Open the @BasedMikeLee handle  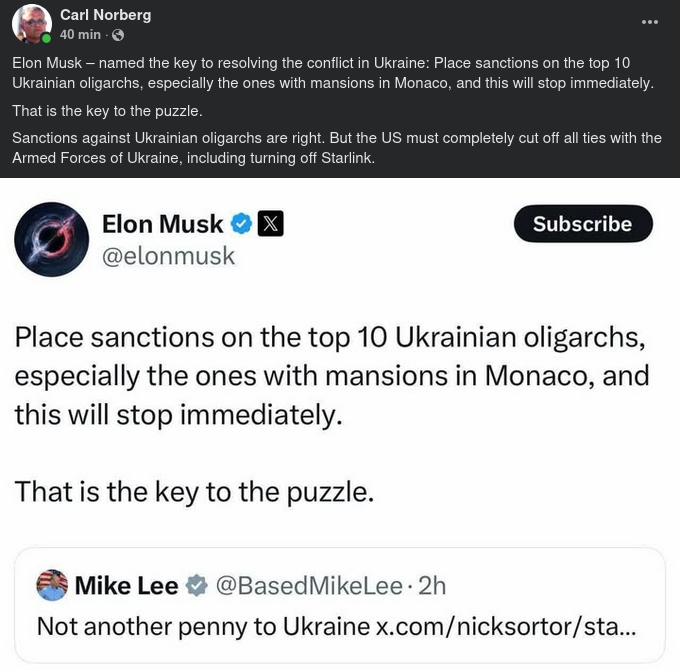[x=309, y=586]
